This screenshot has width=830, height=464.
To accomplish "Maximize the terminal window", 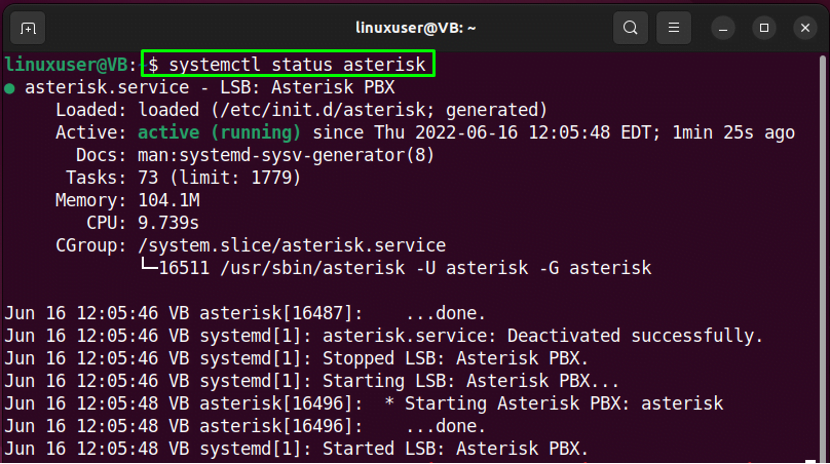I will pos(764,28).
